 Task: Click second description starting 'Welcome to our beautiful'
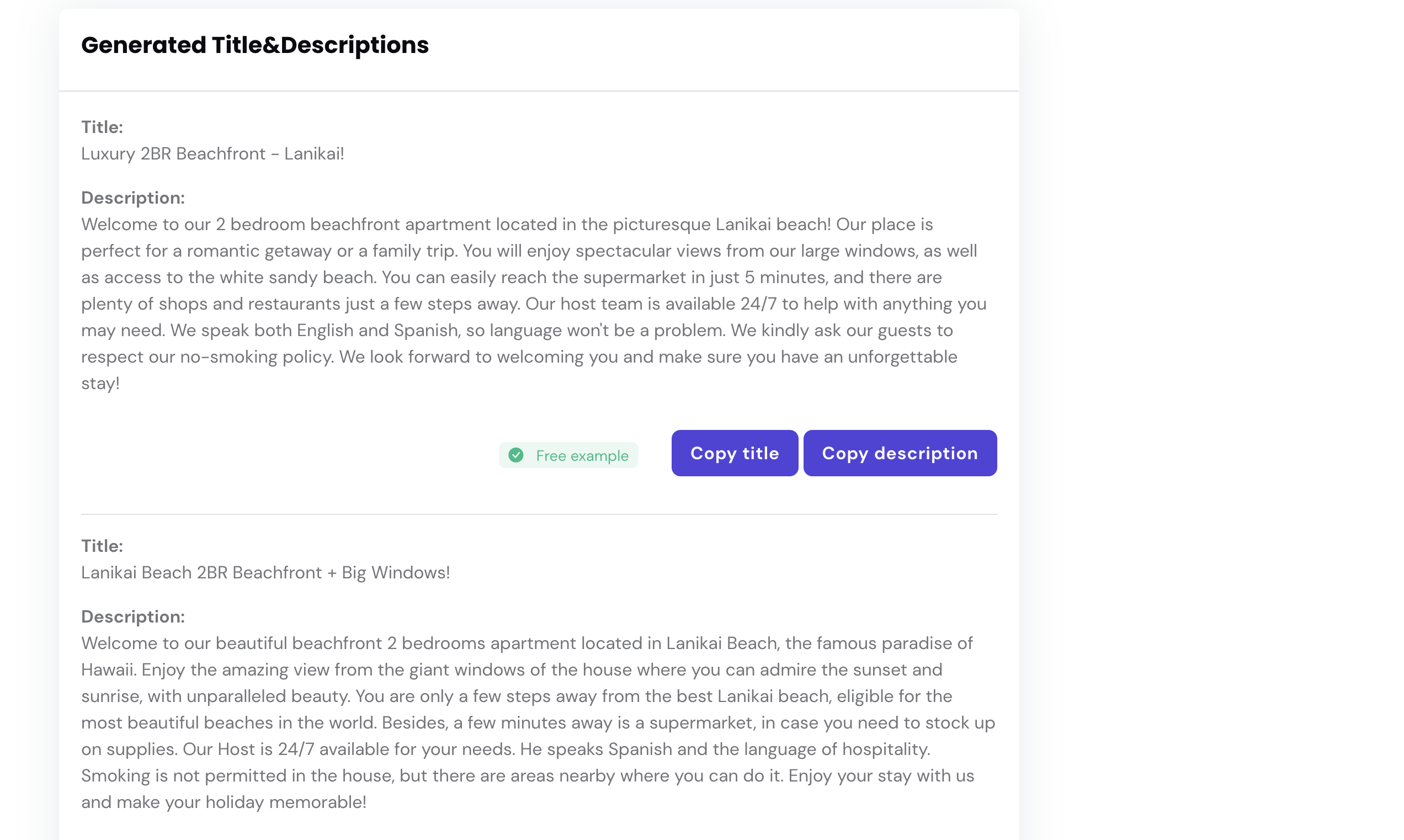[538, 723]
